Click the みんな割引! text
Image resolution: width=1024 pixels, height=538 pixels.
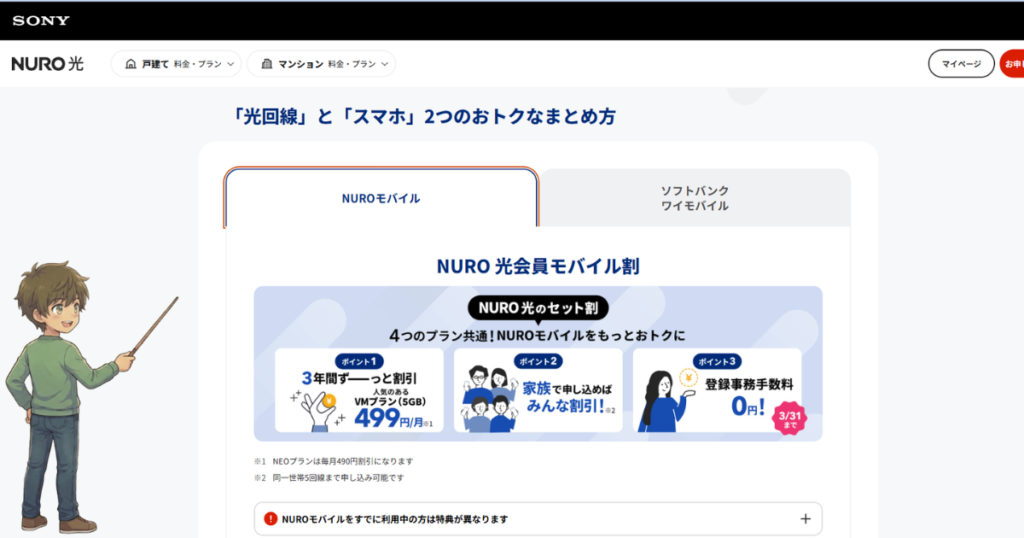pyautogui.click(x=567, y=406)
